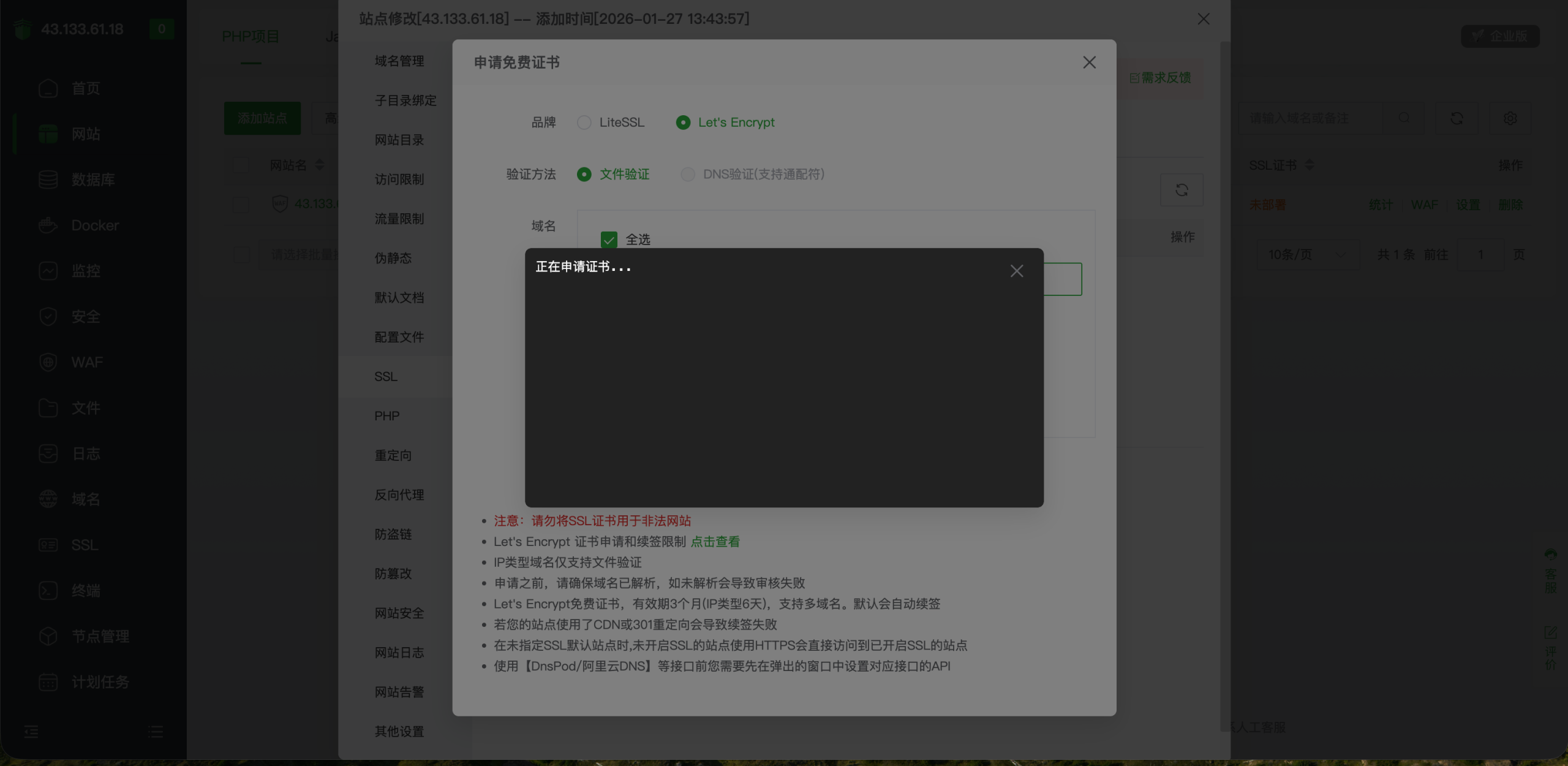Click the WAF shield sidebar icon
The height and width of the screenshot is (766, 1568).
coord(48,362)
